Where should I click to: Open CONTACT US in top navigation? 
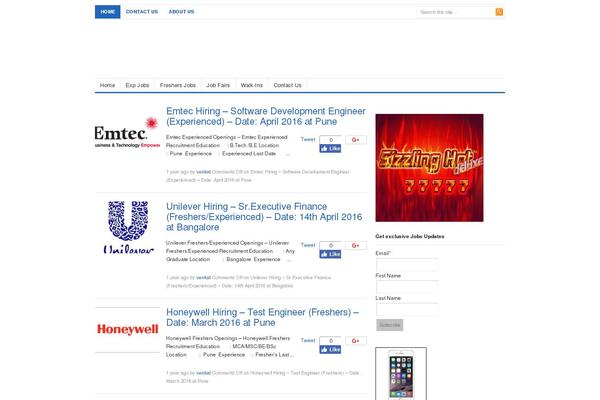point(142,12)
